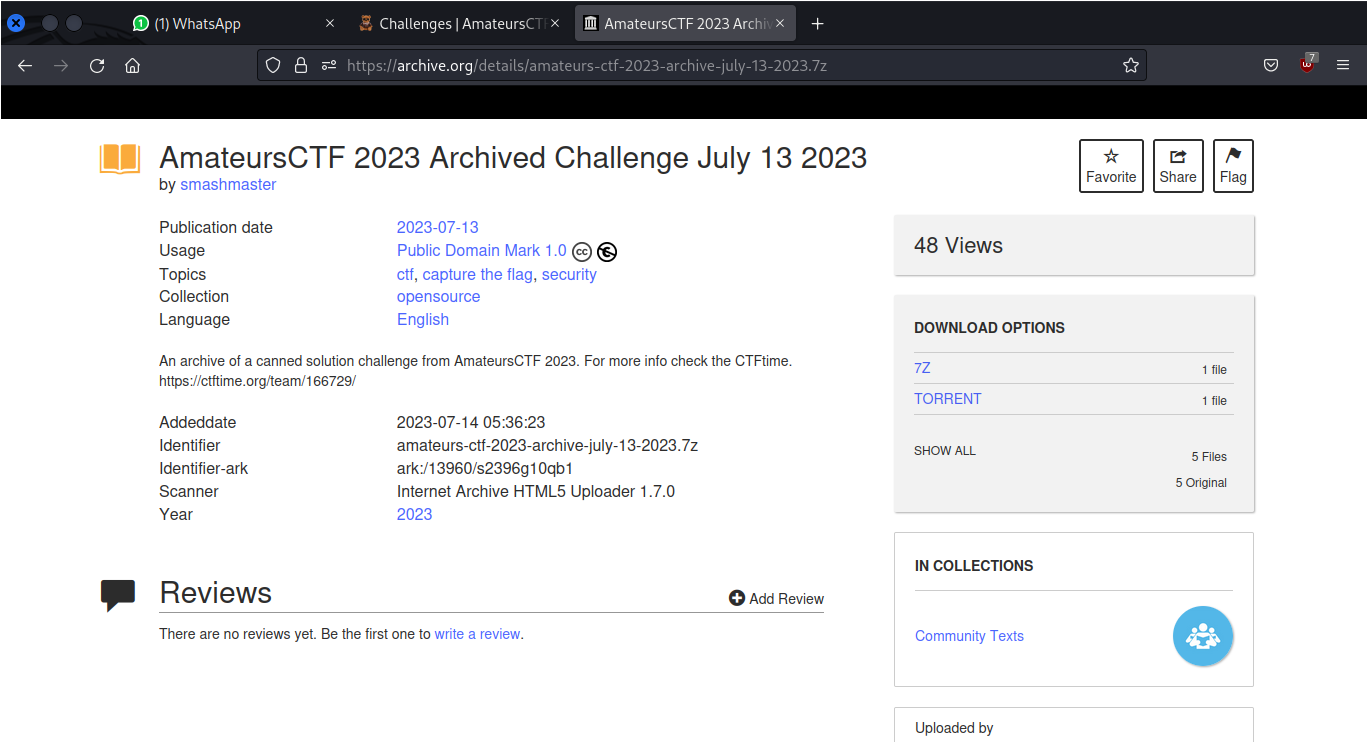Viewport: 1368px width, 743px height.
Task: Open the capture the flag topic link
Action: coord(478,274)
